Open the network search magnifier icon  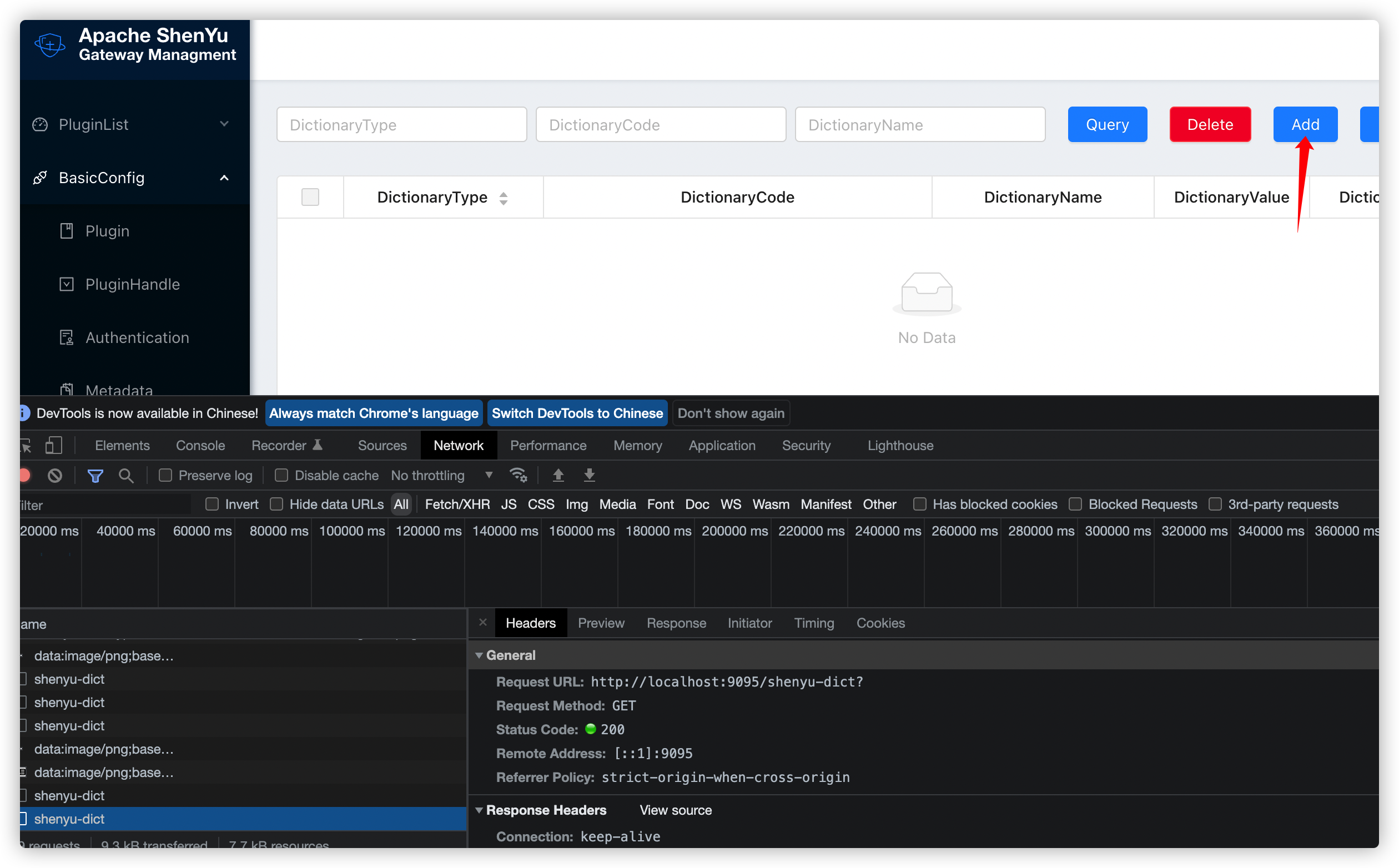click(x=125, y=475)
